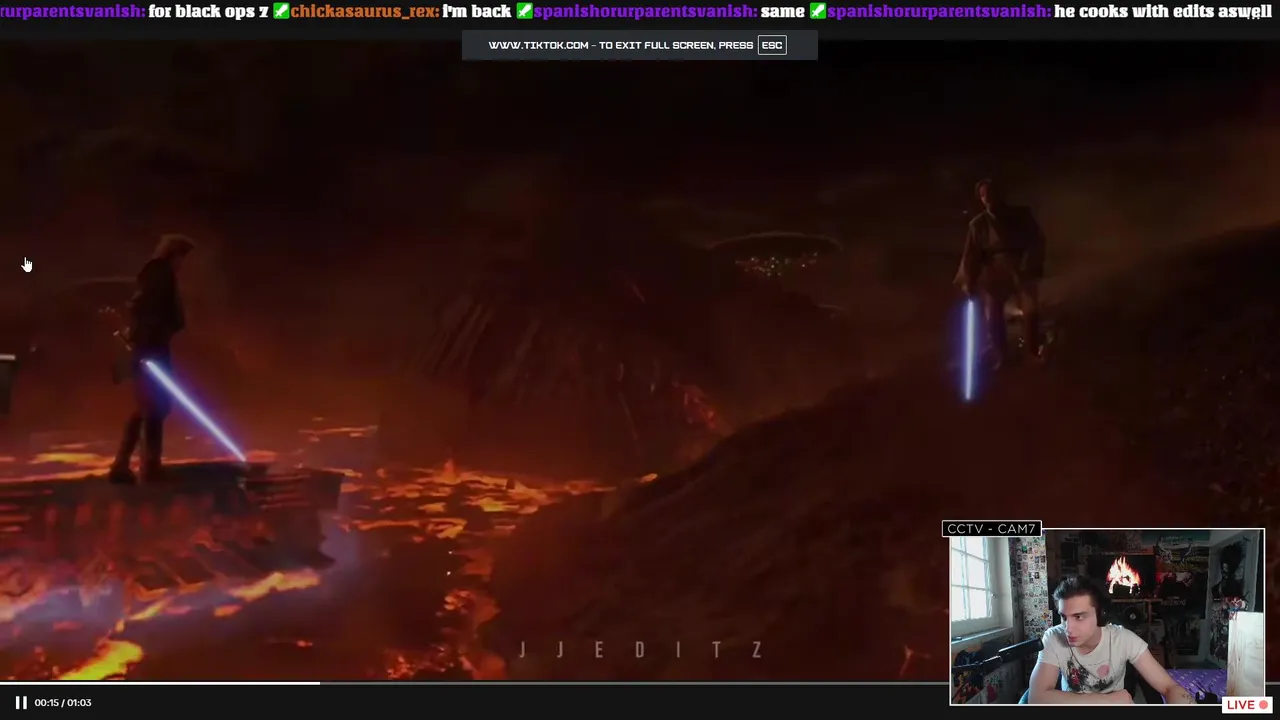Click the "I'm back" chat message
Viewport: 1280px width, 720px height.
click(x=477, y=12)
